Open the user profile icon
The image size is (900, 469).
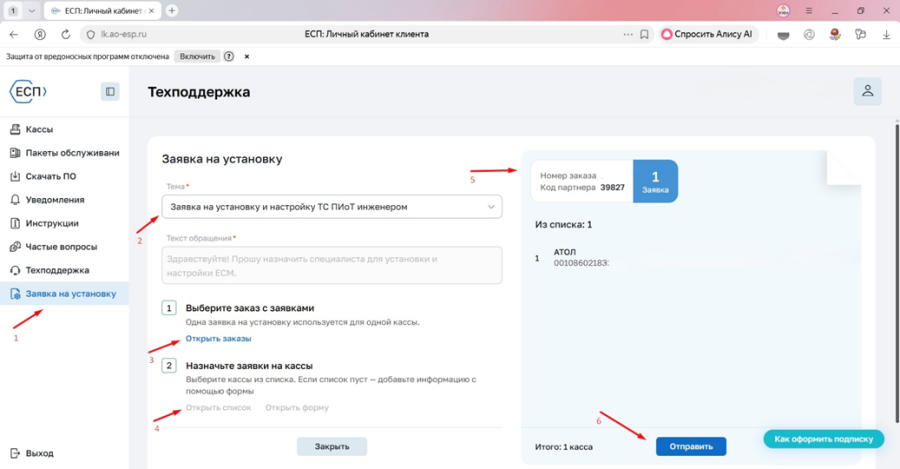867,91
